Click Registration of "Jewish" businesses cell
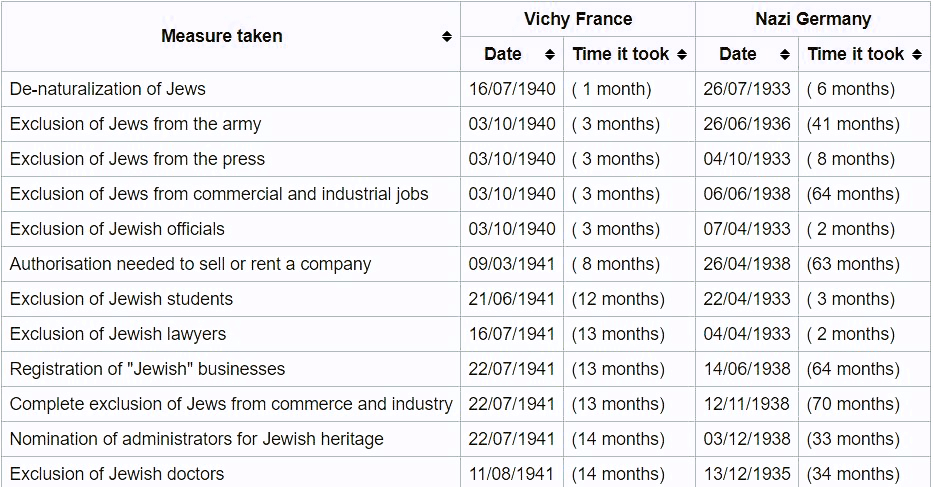Viewport: 933px width, 487px height. (x=147, y=369)
